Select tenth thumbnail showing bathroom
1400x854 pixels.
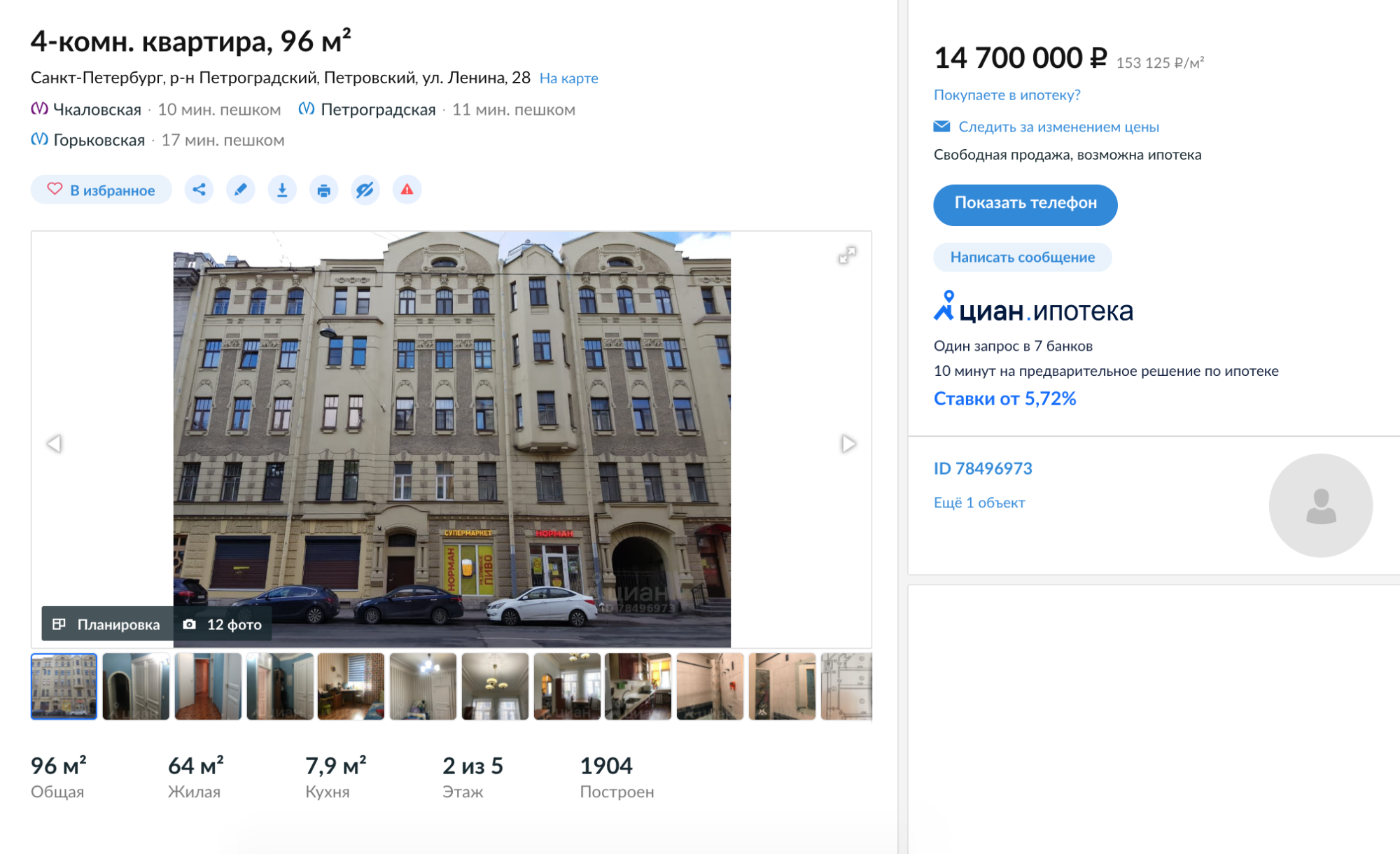coord(710,686)
